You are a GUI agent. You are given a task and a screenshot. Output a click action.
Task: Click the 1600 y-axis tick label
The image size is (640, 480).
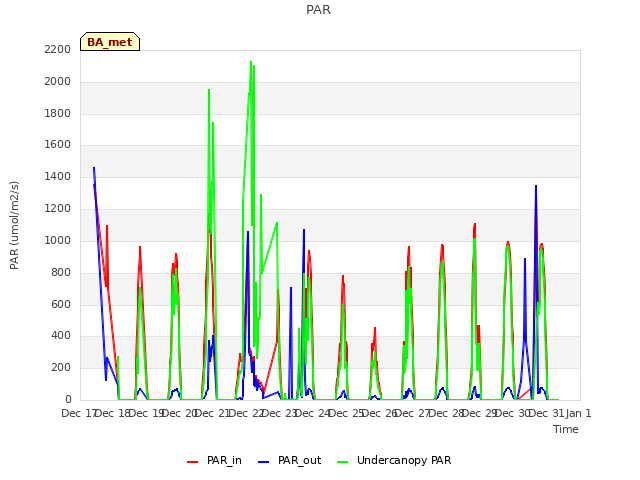click(58, 145)
